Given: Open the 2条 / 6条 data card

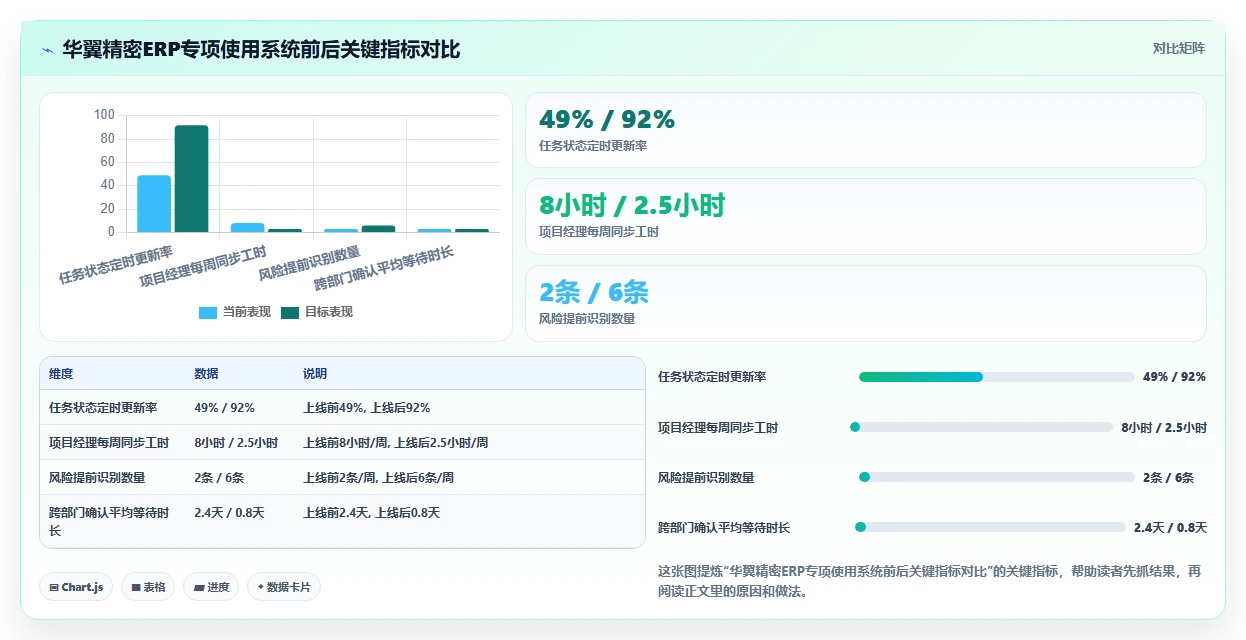Looking at the screenshot, I should (866, 303).
